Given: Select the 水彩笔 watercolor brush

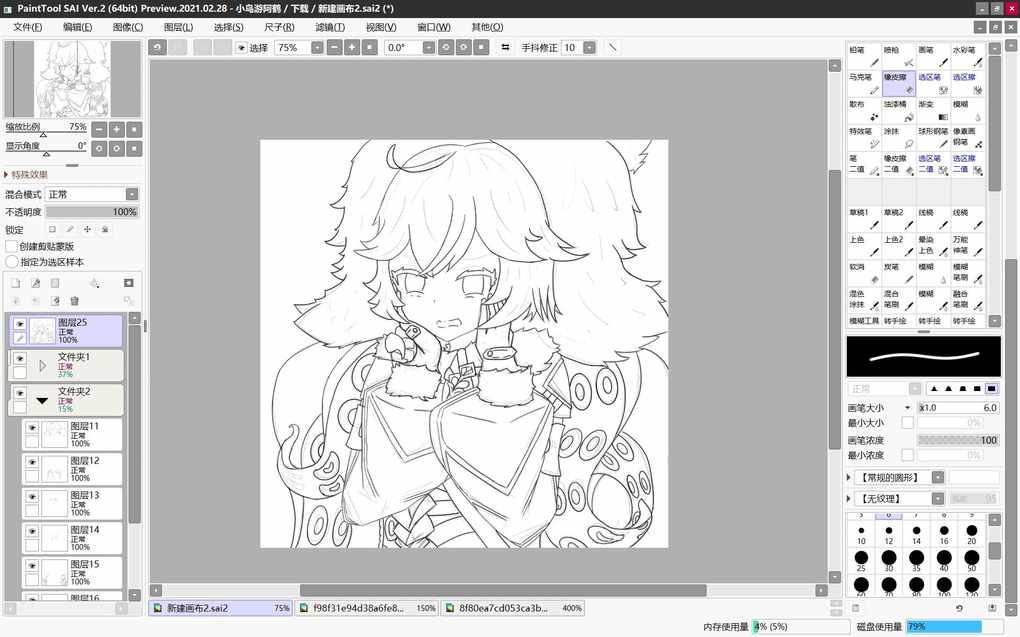Looking at the screenshot, I should coord(966,56).
